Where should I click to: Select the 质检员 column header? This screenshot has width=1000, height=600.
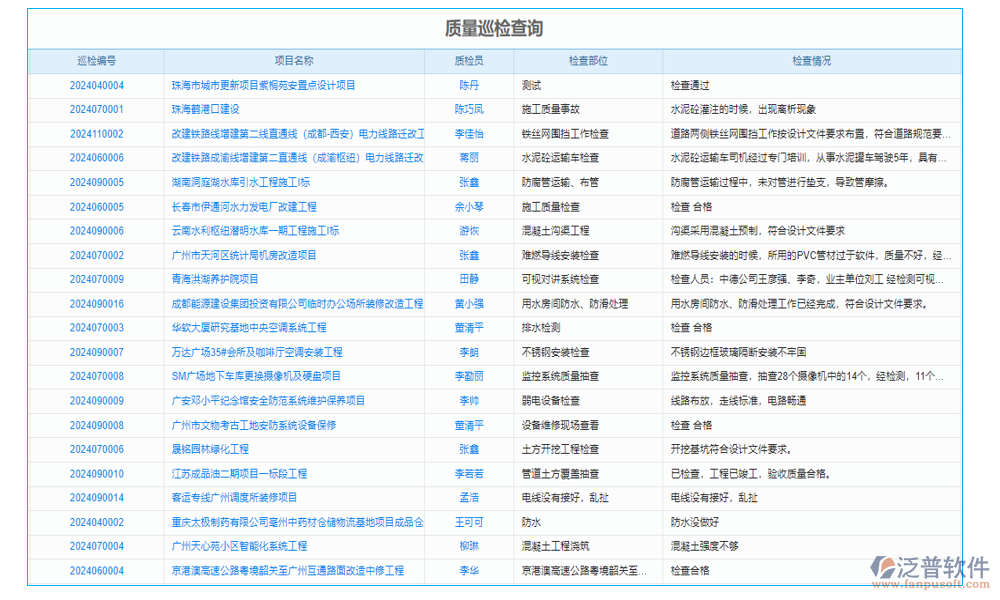tap(471, 60)
